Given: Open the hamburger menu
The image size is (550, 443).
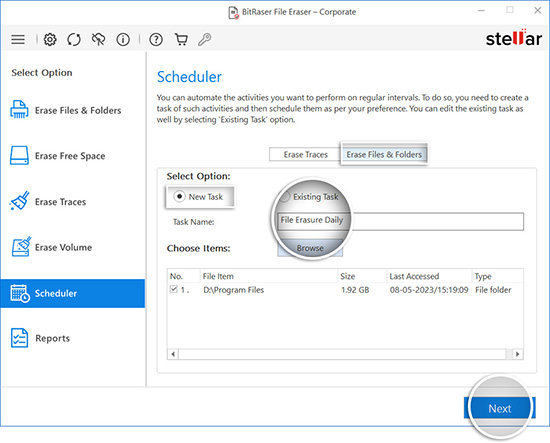Looking at the screenshot, I should 18,39.
